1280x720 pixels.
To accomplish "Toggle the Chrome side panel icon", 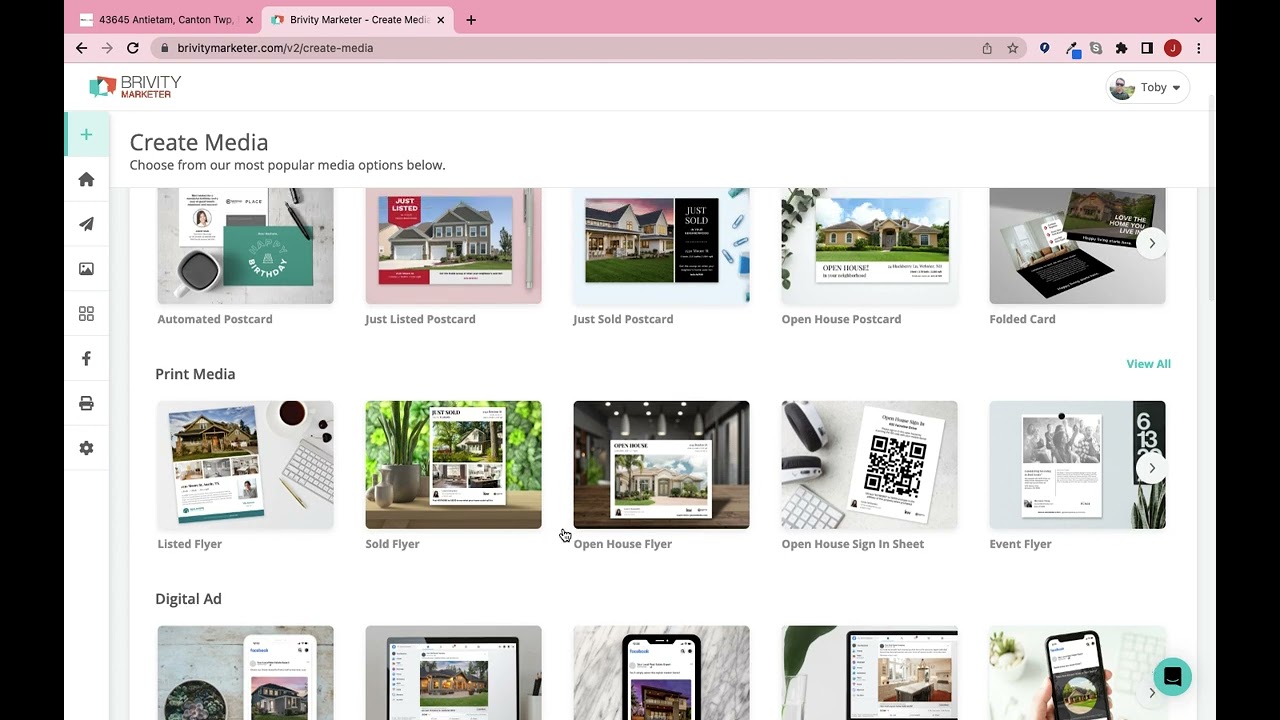I will click(1147, 48).
